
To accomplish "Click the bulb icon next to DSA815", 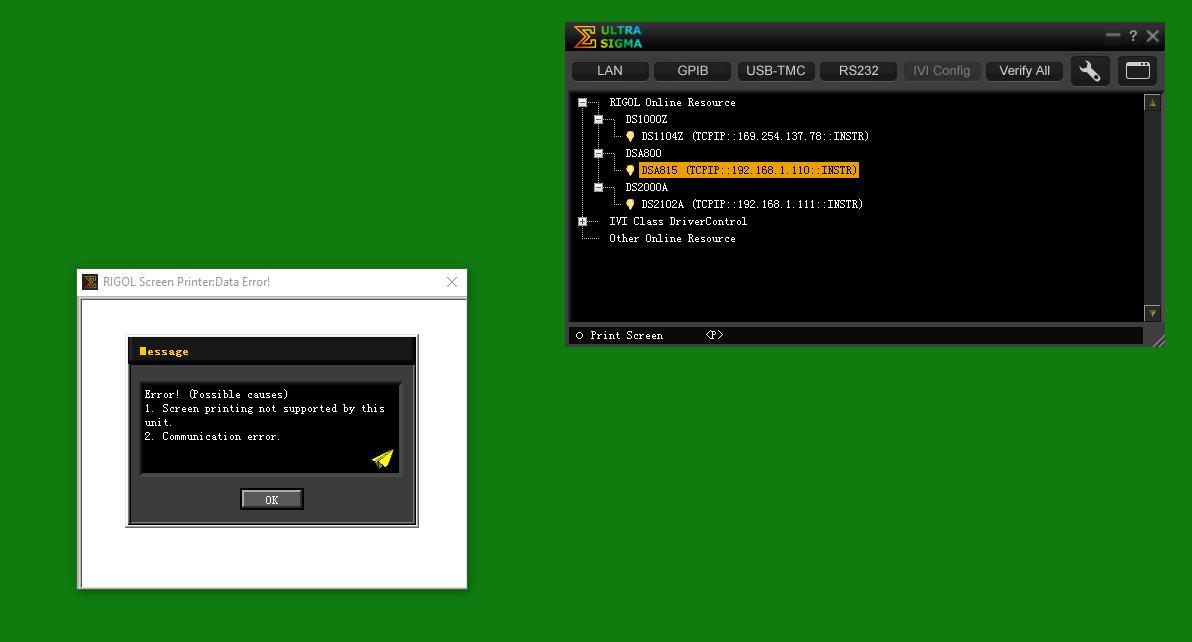I will pos(630,170).
